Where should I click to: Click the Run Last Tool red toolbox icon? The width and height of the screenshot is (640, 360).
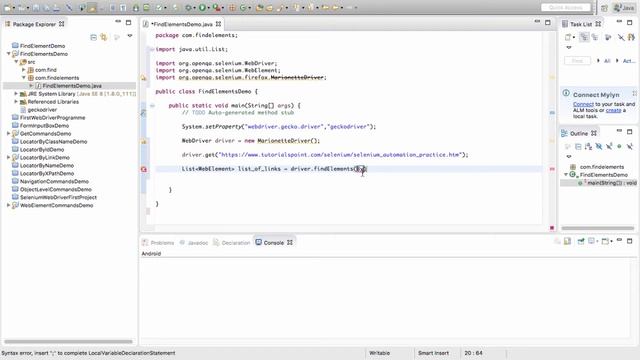pos(216,8)
